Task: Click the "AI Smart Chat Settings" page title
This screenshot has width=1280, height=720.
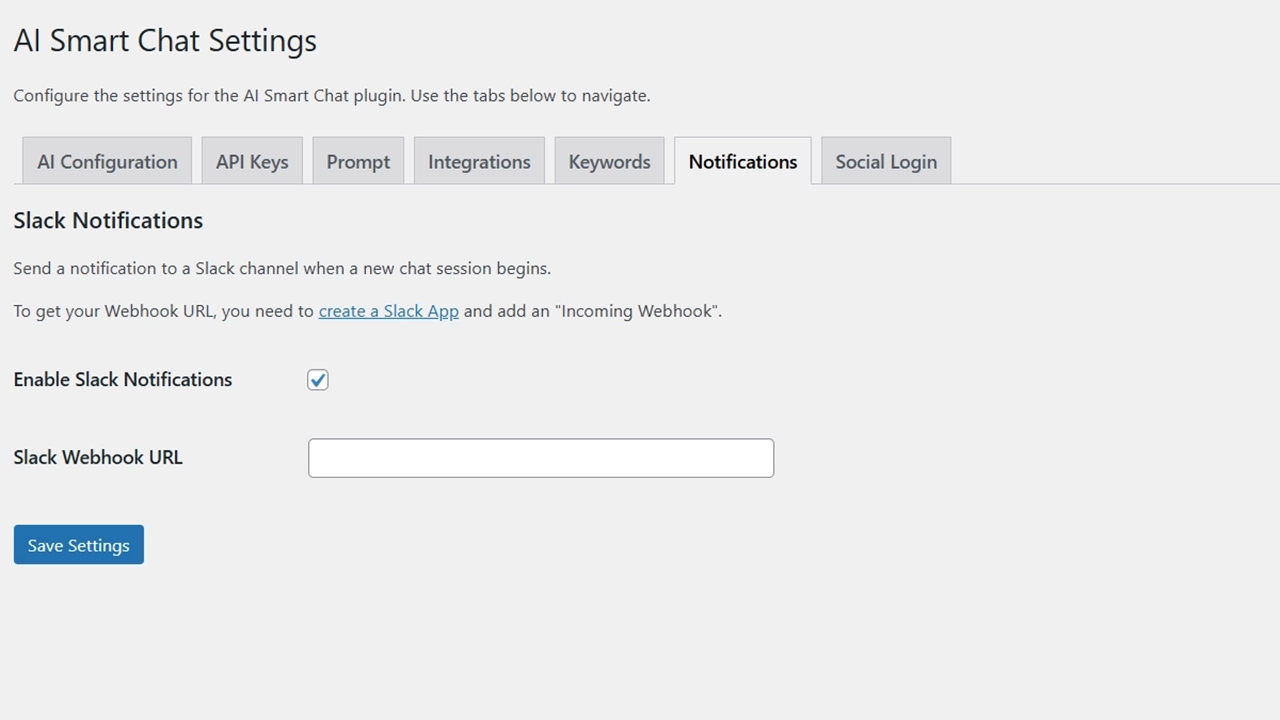Action: (x=165, y=41)
